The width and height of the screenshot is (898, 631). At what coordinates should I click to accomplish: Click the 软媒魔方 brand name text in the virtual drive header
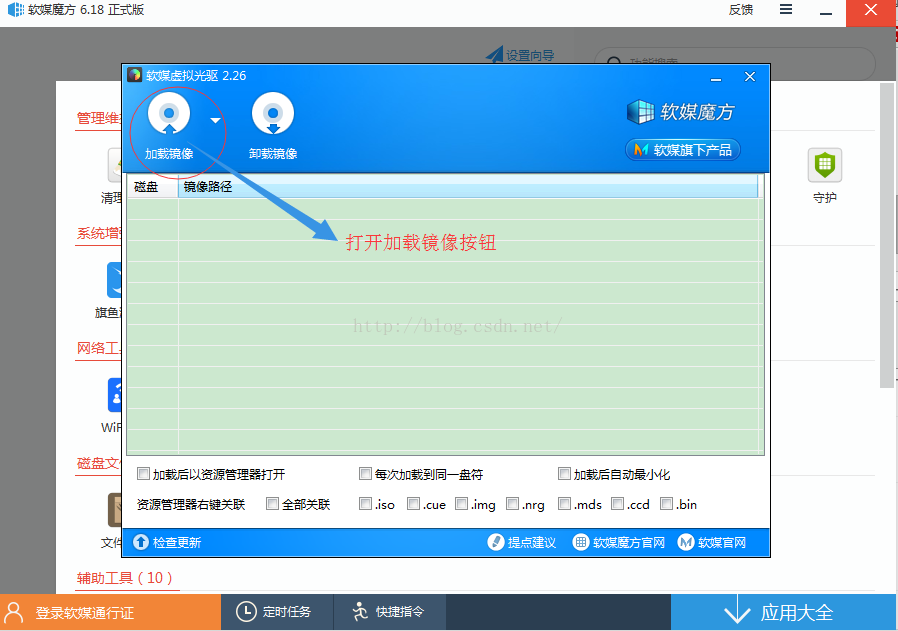(x=697, y=112)
